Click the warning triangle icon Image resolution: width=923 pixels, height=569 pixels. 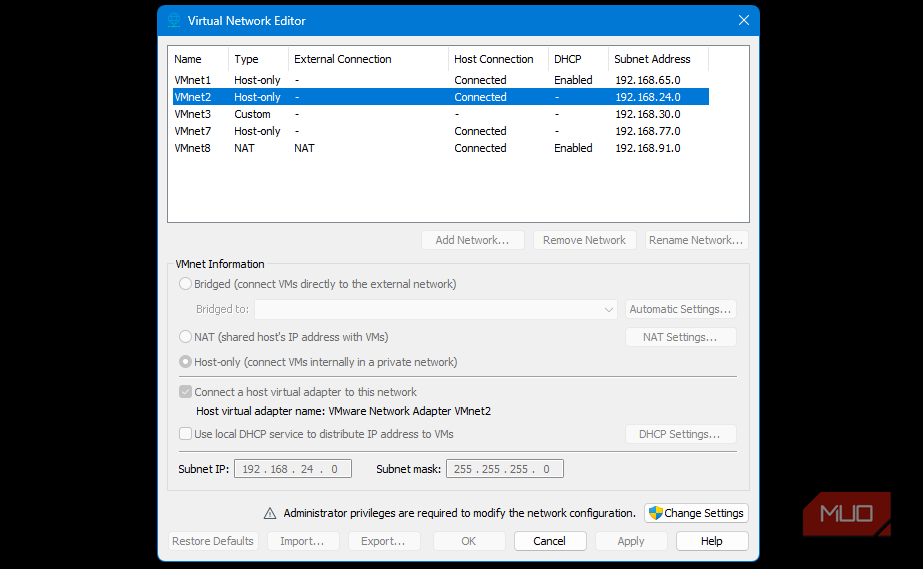click(270, 513)
